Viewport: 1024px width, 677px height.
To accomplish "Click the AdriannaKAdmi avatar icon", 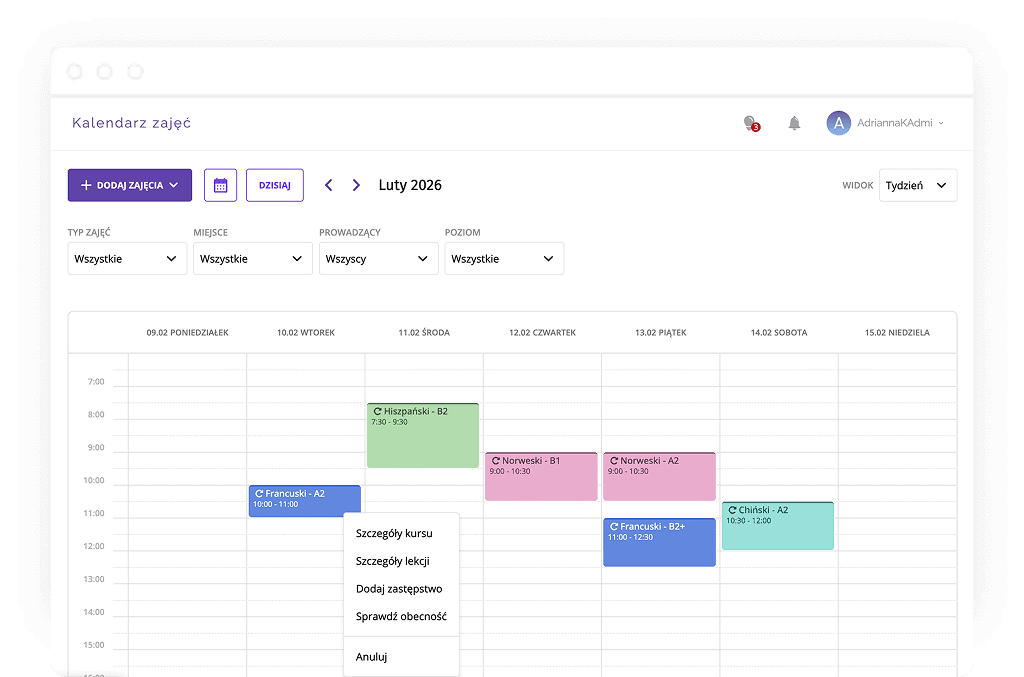I will [838, 123].
